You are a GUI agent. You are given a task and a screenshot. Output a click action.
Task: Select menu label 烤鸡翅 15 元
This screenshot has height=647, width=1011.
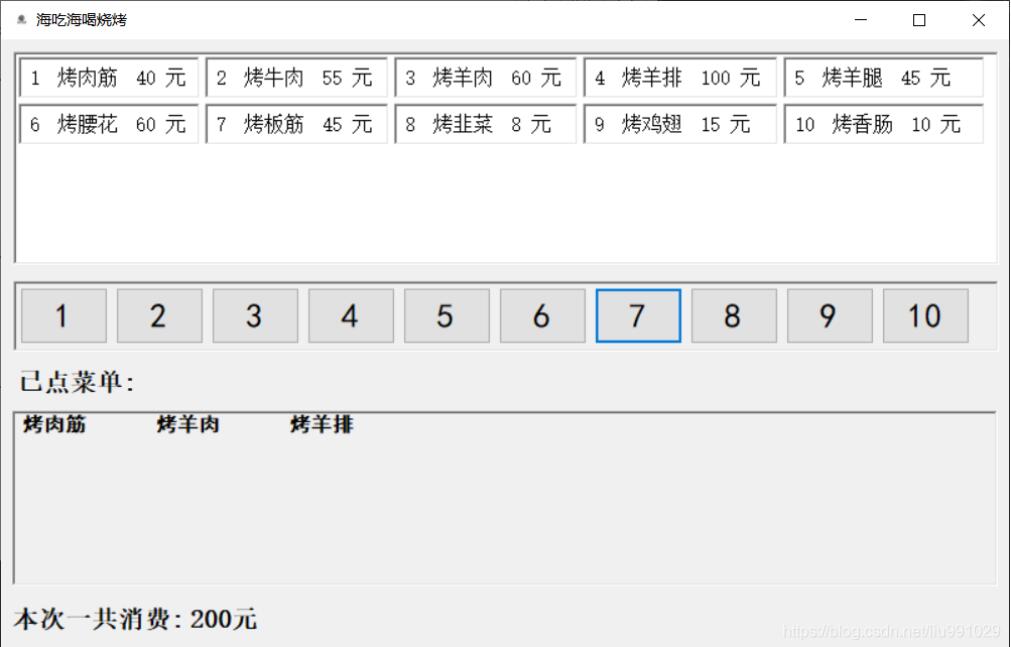click(680, 124)
